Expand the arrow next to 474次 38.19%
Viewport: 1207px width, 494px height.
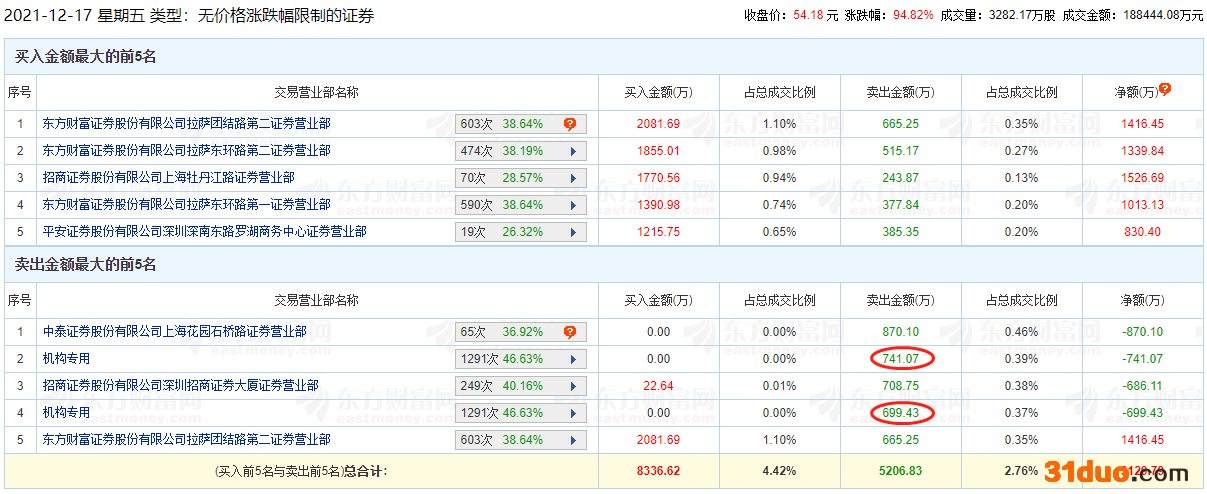[x=573, y=151]
